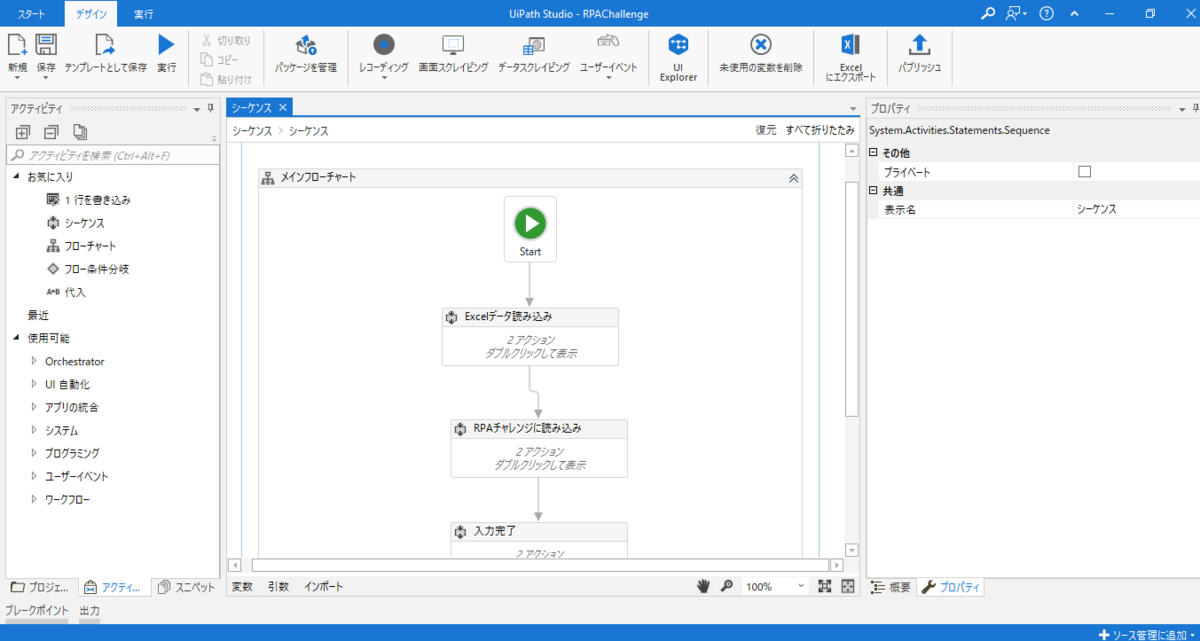Click 復元 (Restore) in designer header
Screen dimensions: 1200x641
coord(765,130)
